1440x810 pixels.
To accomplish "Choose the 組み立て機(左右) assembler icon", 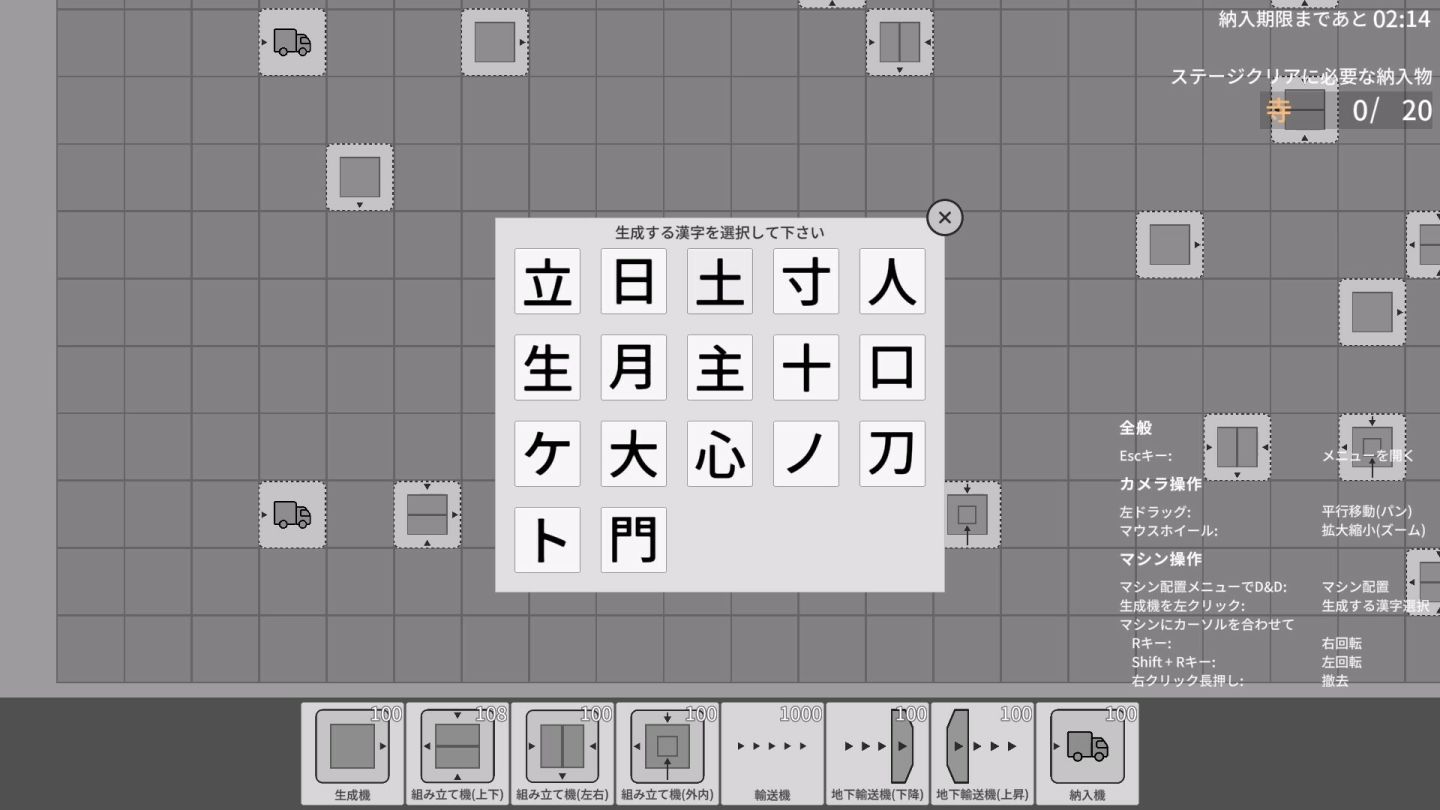I will pos(562,753).
